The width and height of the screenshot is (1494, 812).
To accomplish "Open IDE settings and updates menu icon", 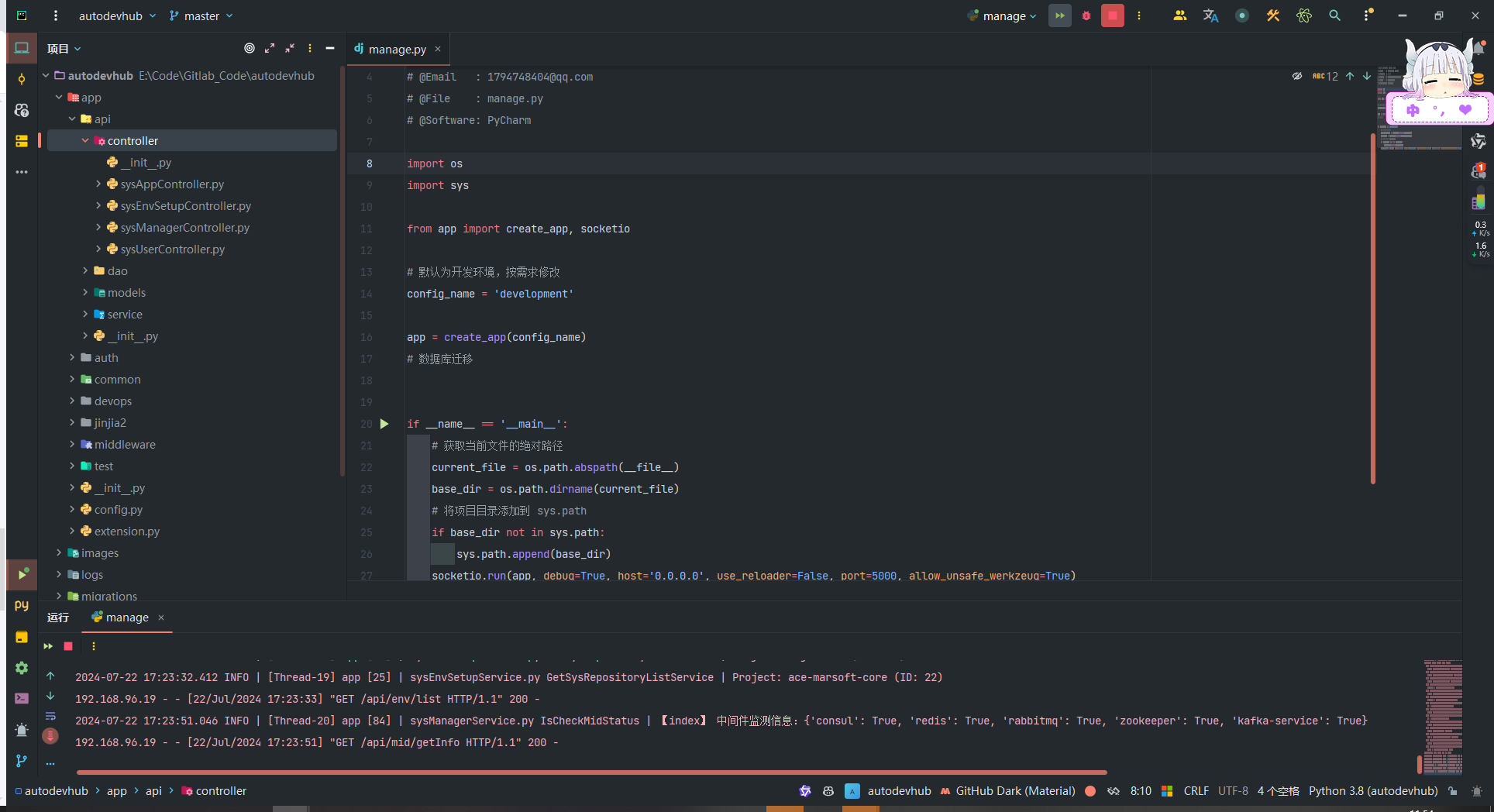I will 1368,15.
